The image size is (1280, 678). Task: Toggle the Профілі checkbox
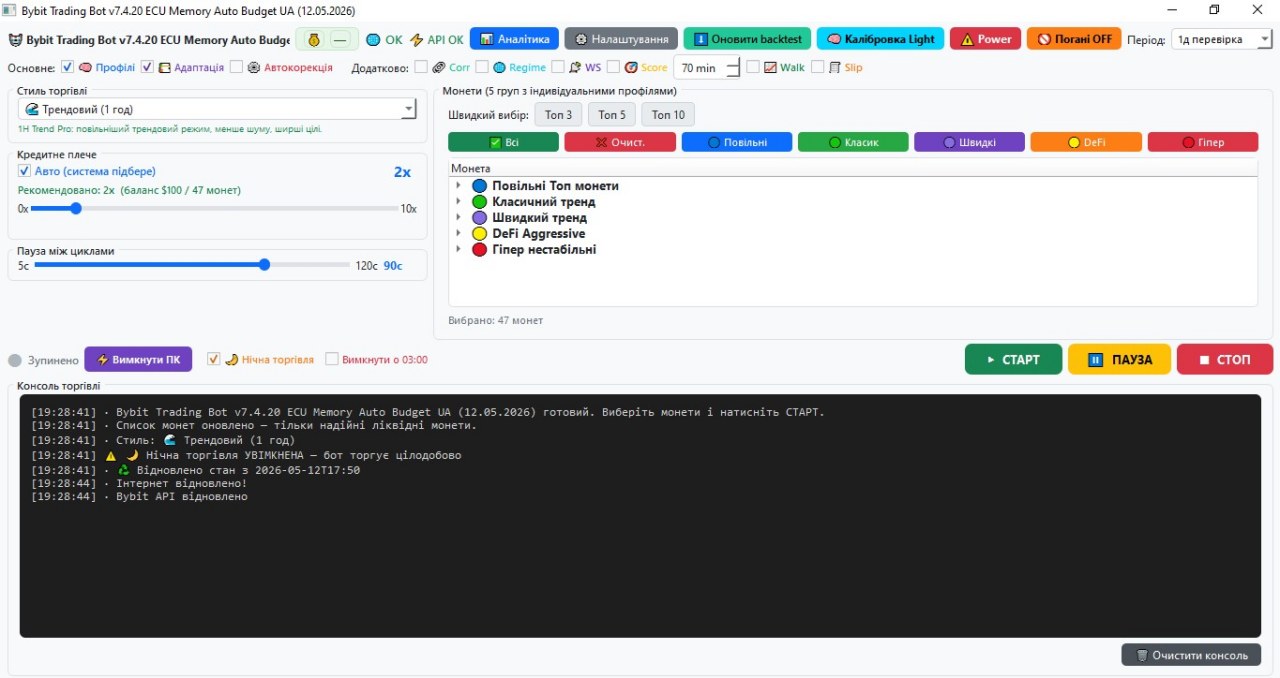pos(67,67)
